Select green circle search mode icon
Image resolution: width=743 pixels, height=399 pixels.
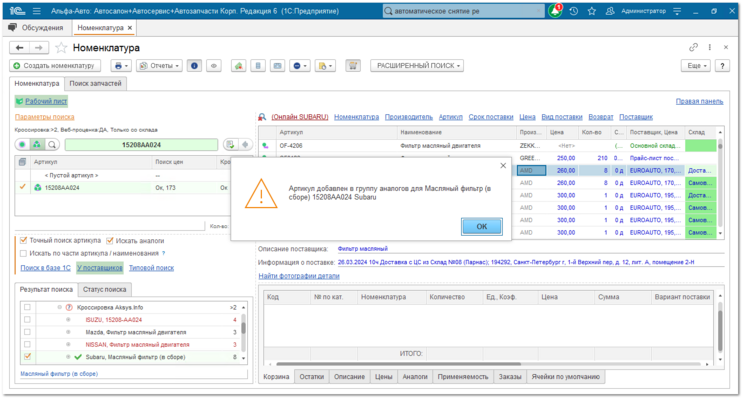[x=22, y=145]
